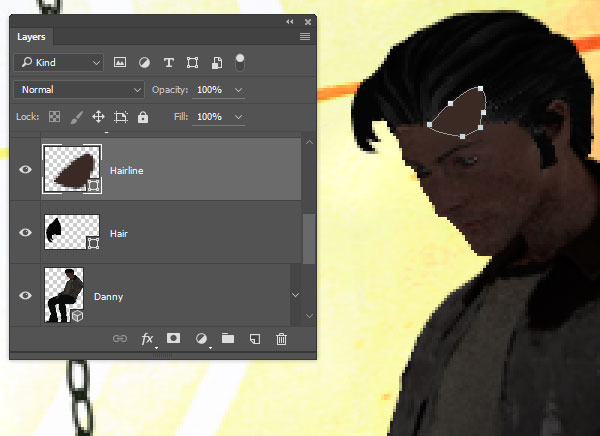The height and width of the screenshot is (436, 600).
Task: Click the Opacity label
Action: point(170,90)
